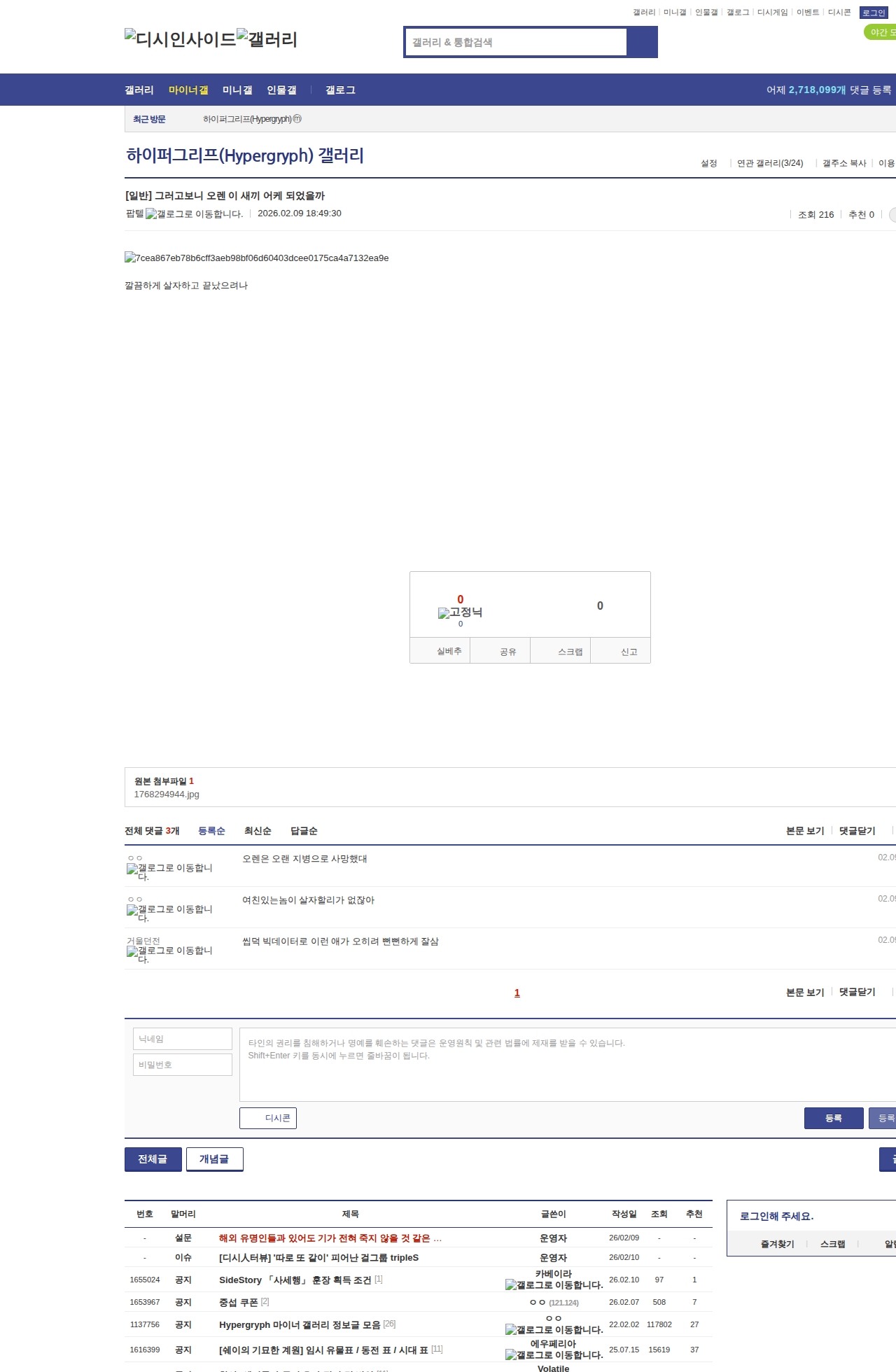Select 갤로그 in the blue navigation bar
The image size is (896, 1372).
(x=340, y=90)
